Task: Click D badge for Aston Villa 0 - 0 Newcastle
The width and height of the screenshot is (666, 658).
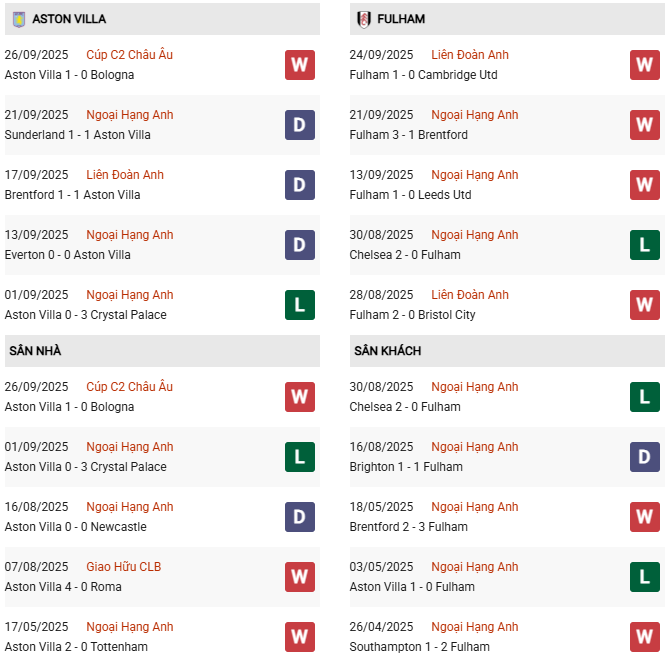Action: pos(299,517)
